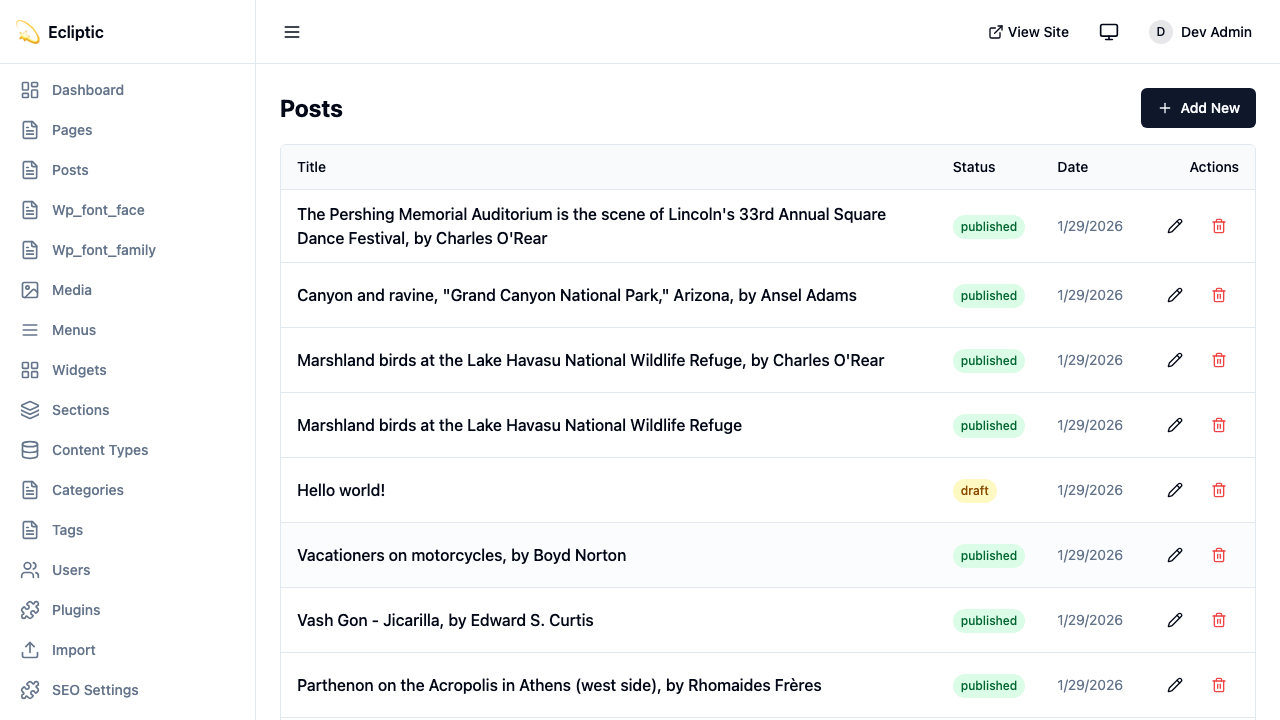This screenshot has width=1280, height=720.
Task: Click the Widgets icon in the sidebar
Action: [29, 370]
